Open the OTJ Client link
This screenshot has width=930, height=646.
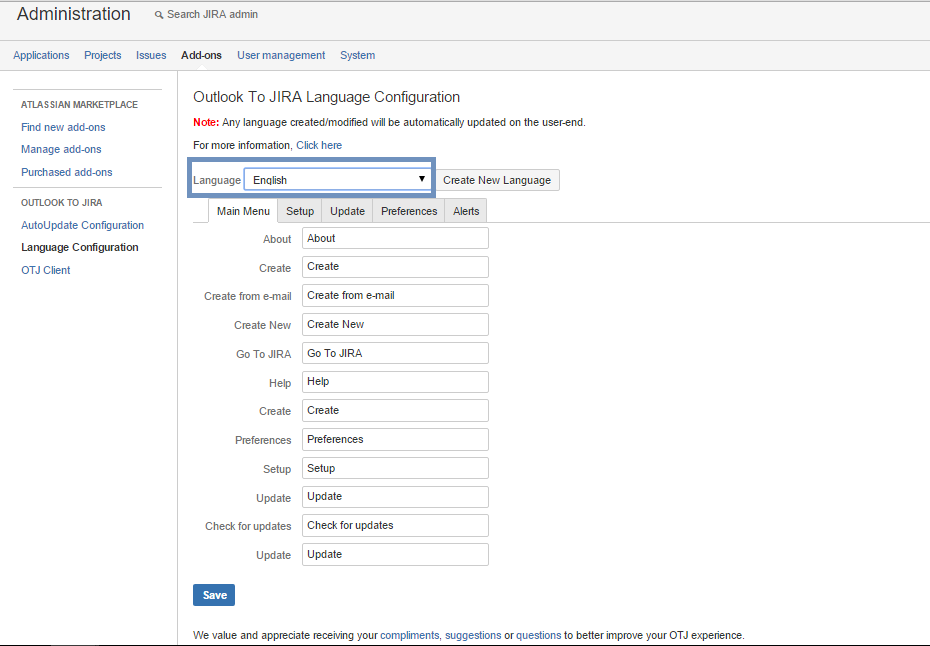[46, 270]
